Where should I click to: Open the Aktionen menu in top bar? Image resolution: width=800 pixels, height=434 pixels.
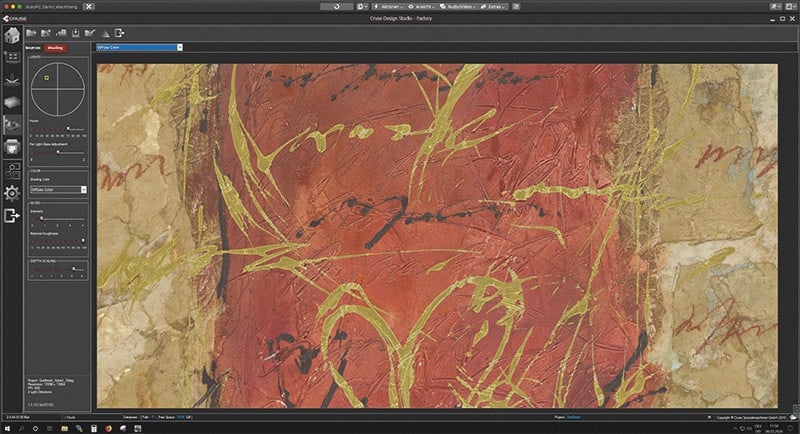(388, 7)
